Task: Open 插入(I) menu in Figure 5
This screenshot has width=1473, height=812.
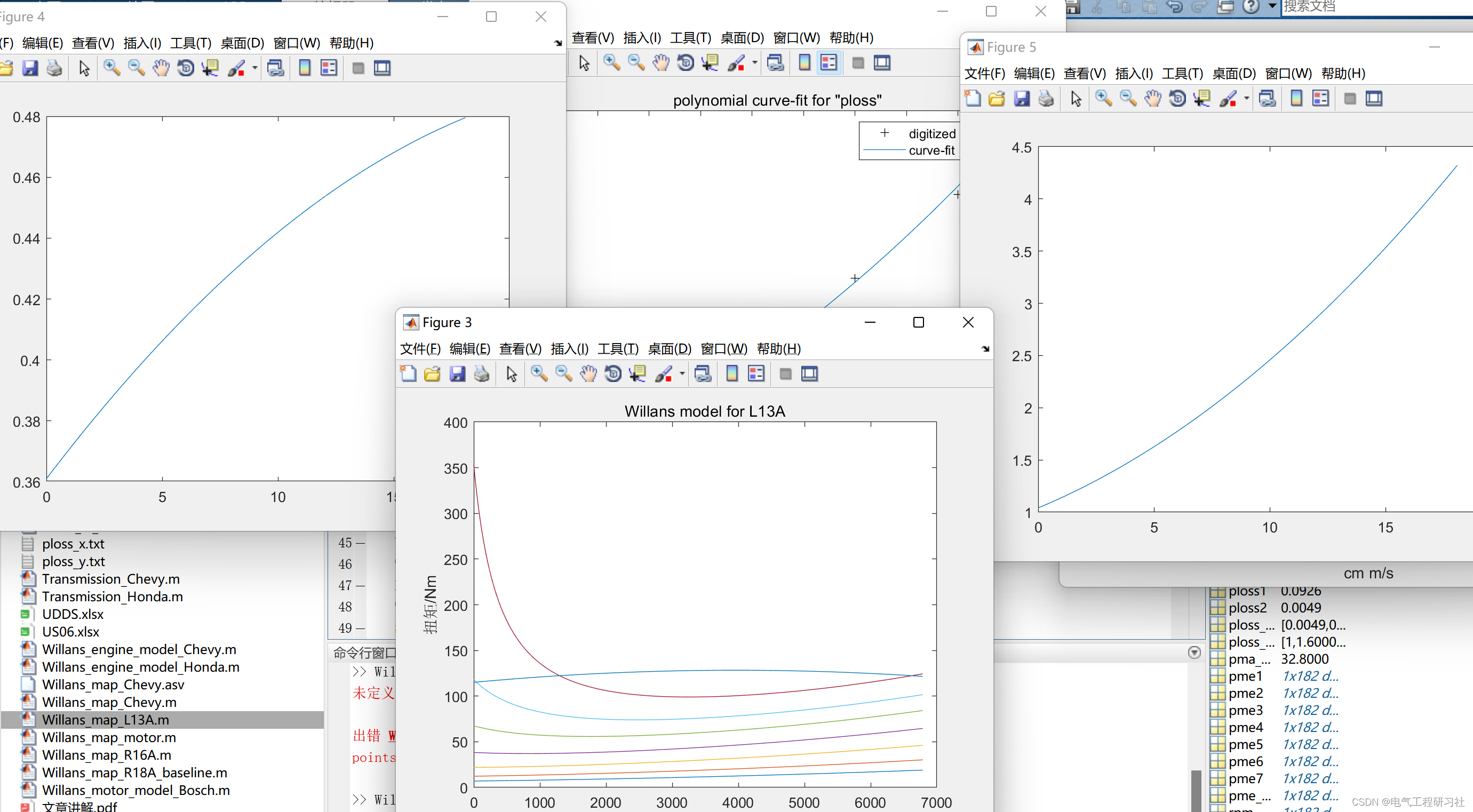Action: [1133, 73]
